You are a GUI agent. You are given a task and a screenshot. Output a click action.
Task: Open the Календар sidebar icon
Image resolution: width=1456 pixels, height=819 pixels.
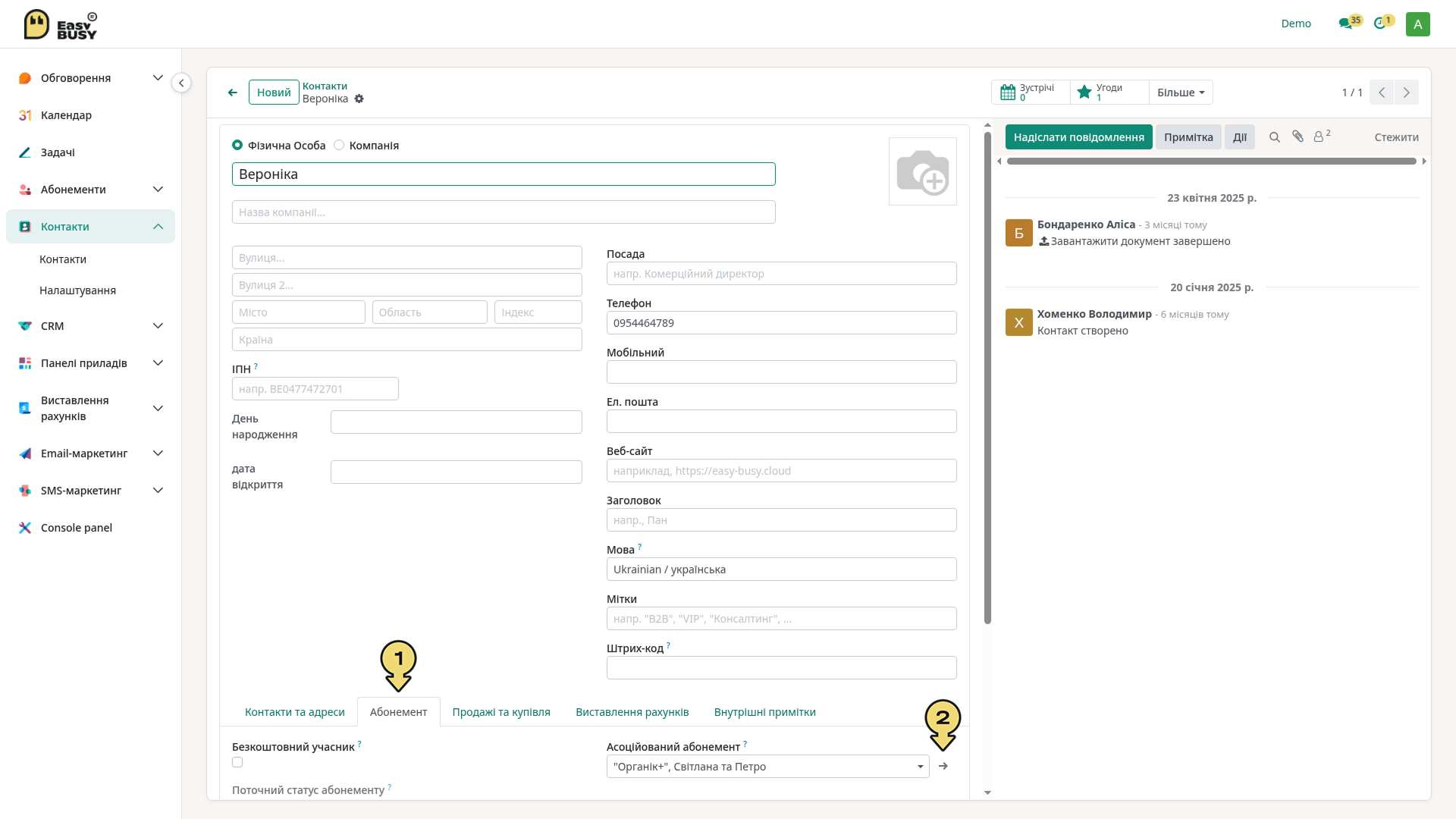tap(25, 115)
